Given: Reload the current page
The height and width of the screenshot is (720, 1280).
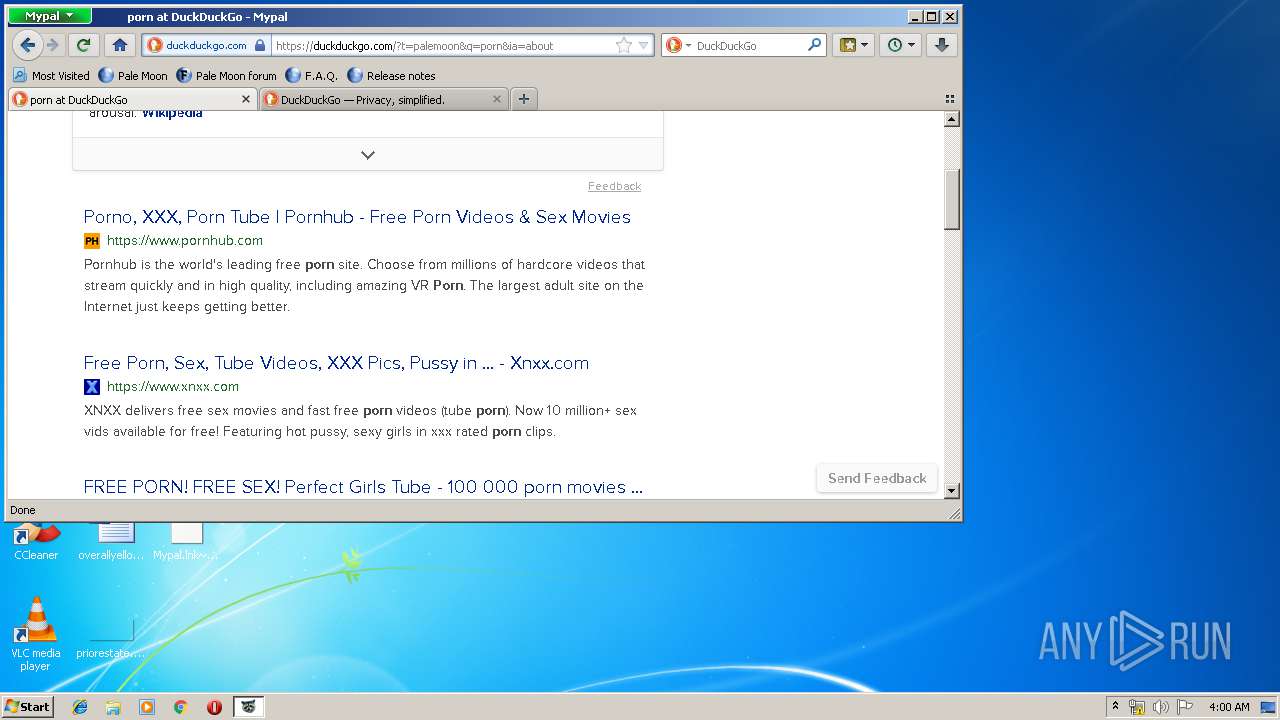Looking at the screenshot, I should (x=84, y=45).
